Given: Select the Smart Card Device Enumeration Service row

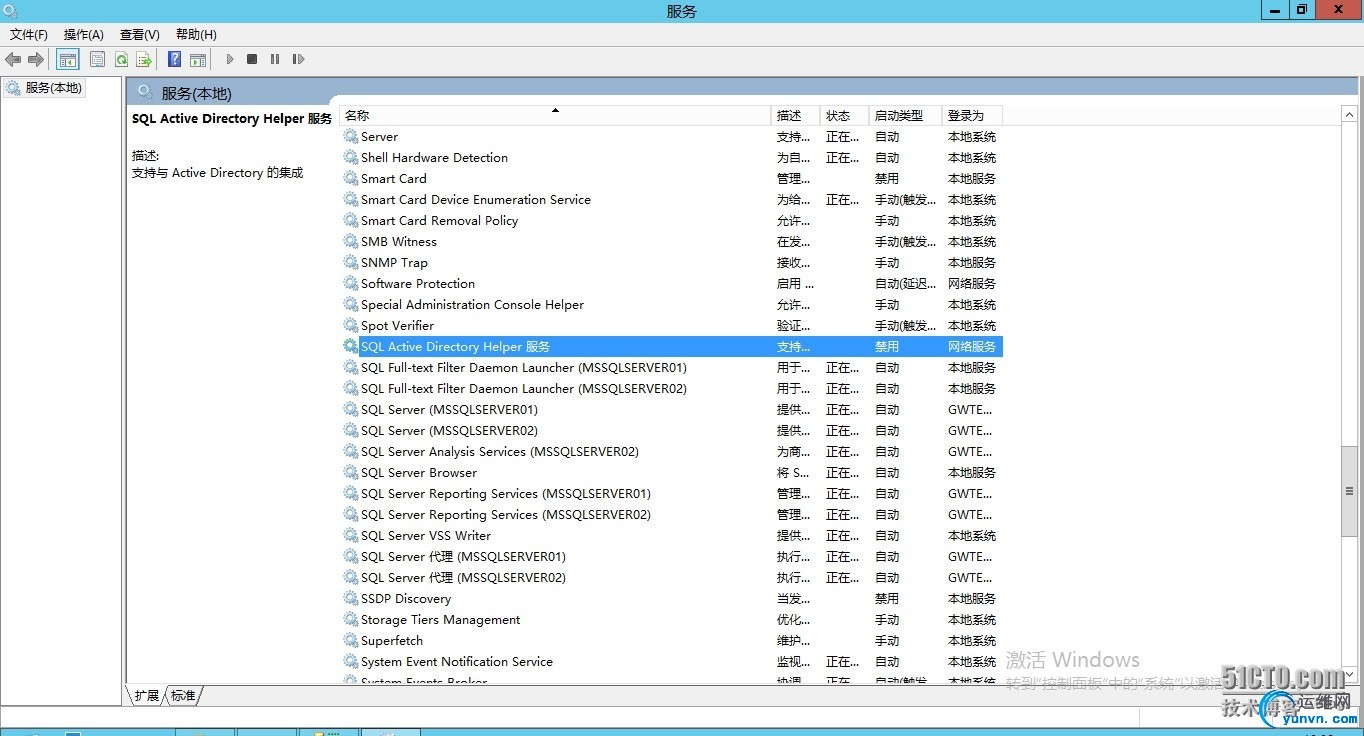Looking at the screenshot, I should 671,200.
